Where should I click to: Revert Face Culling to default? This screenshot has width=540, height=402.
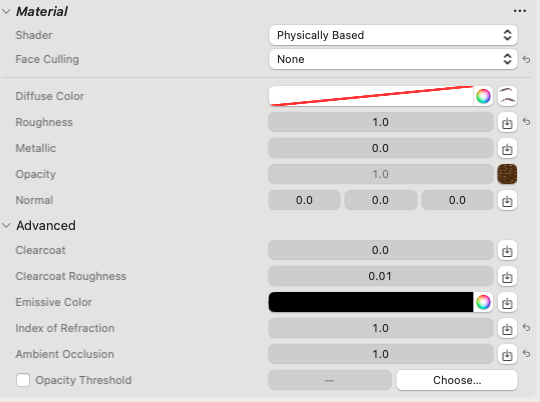[526, 59]
